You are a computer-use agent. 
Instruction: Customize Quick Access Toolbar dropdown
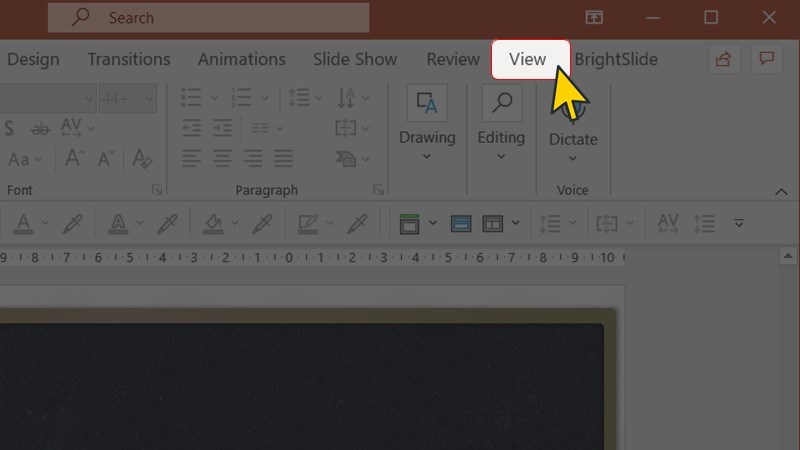point(739,223)
